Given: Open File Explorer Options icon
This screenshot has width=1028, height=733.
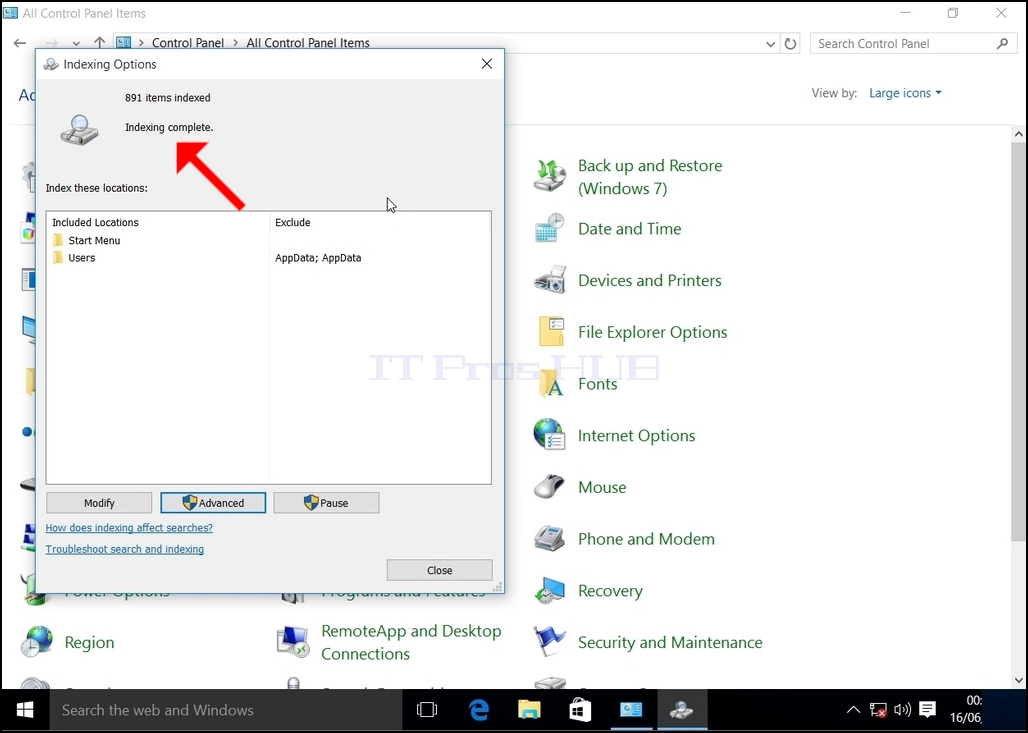Looking at the screenshot, I should [551, 332].
